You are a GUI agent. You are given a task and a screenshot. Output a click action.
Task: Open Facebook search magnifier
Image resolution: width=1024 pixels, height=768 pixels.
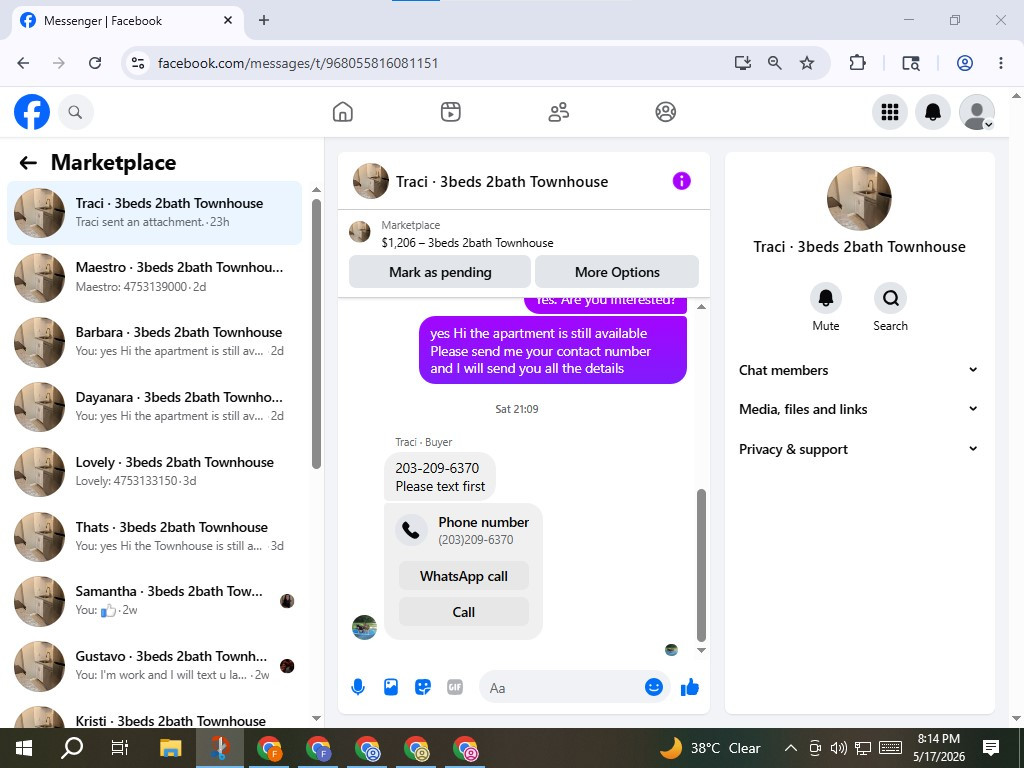click(x=76, y=112)
